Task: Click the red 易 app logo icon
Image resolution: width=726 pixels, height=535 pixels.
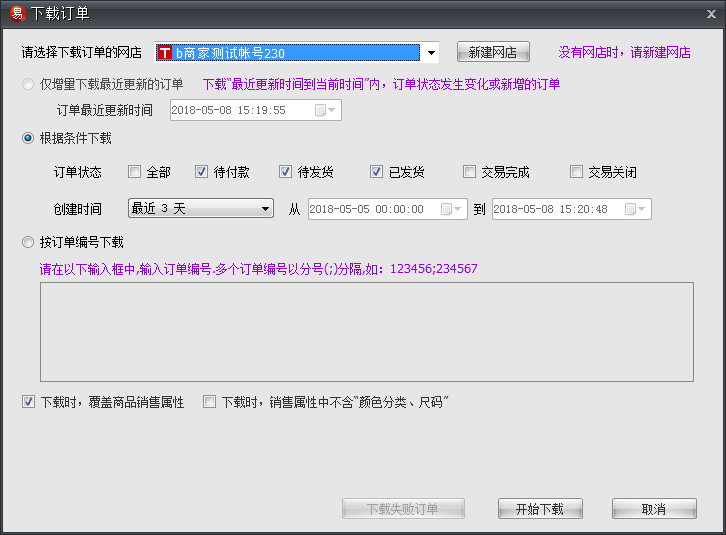Action: click(17, 13)
